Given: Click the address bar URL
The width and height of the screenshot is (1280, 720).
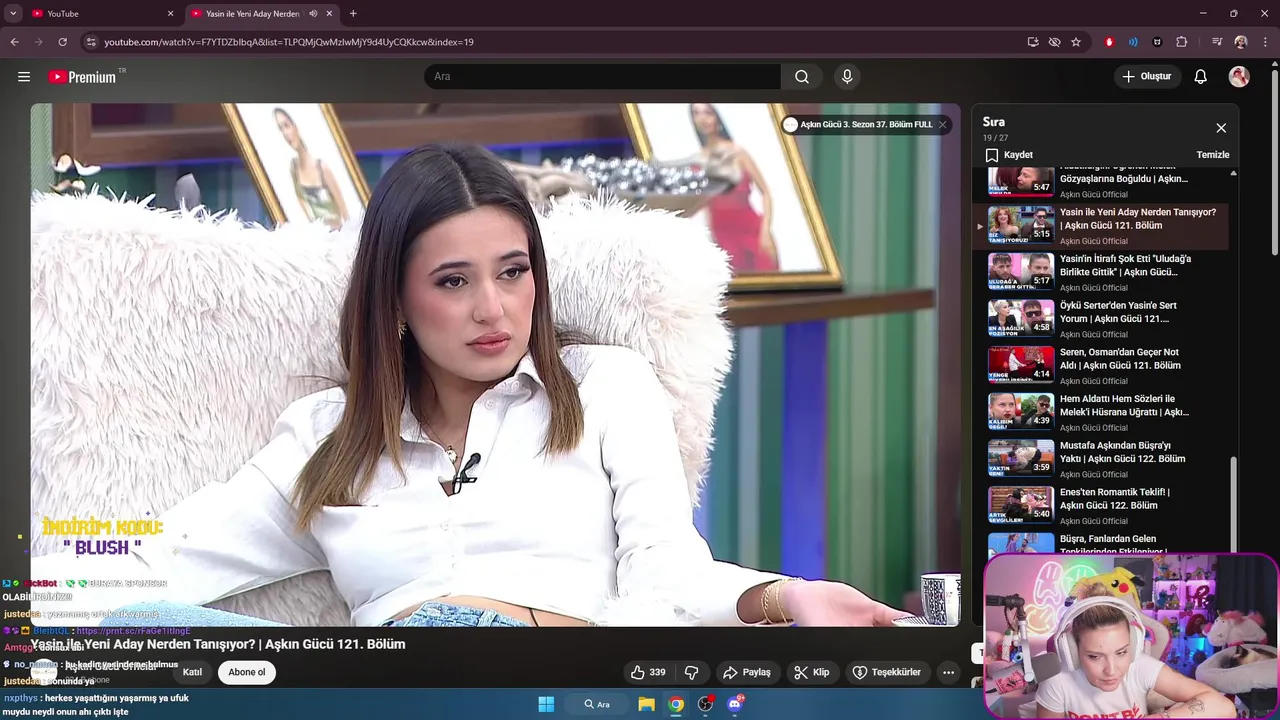Looking at the screenshot, I should click(x=289, y=42).
